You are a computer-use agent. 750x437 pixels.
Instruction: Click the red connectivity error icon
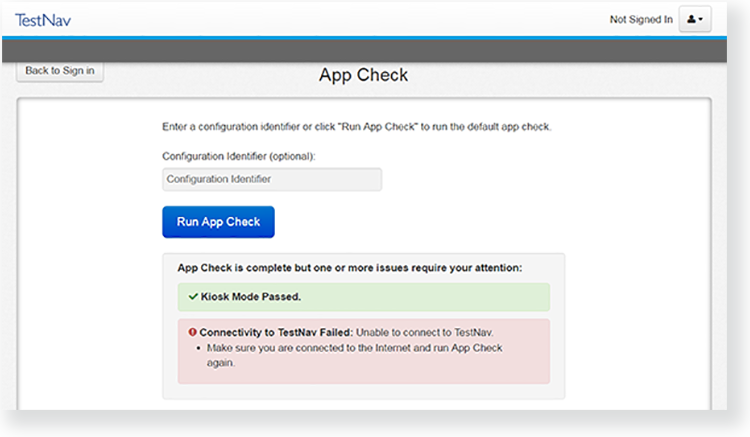(191, 332)
